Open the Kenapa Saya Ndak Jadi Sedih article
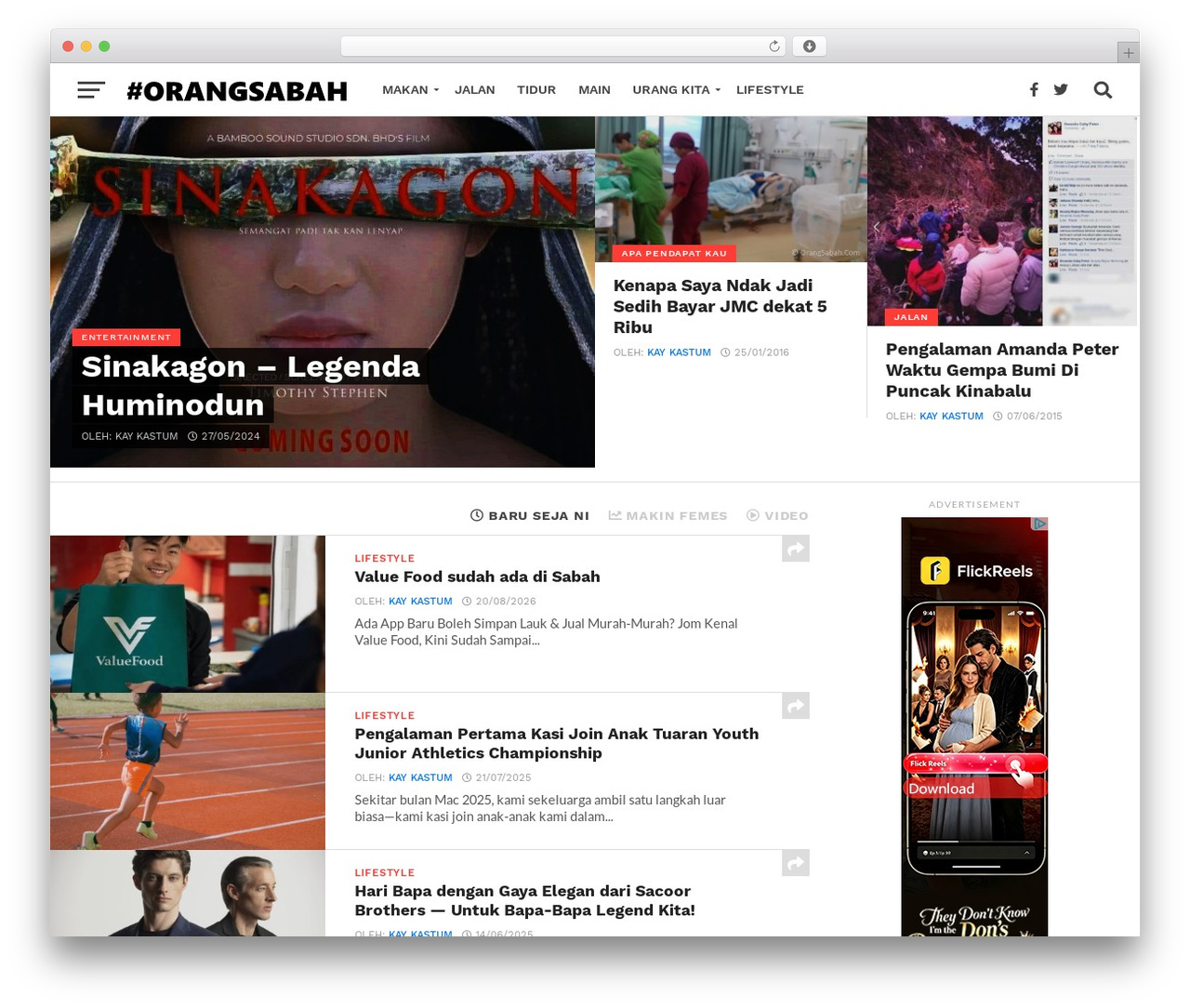Image resolution: width=1190 pixels, height=1008 pixels. coord(721,306)
